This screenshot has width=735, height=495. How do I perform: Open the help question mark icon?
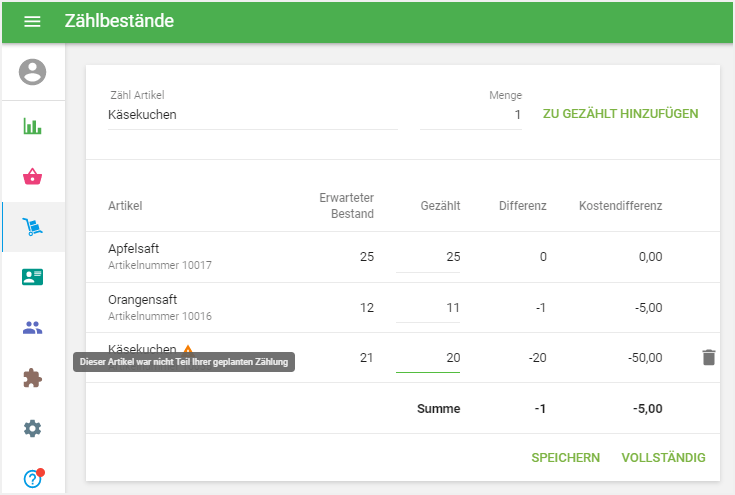click(x=33, y=479)
